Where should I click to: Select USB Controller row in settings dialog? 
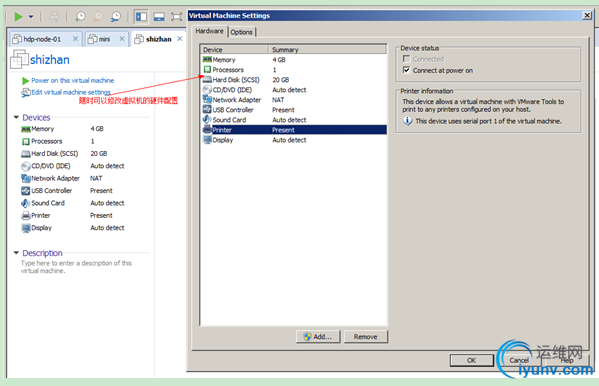294,110
